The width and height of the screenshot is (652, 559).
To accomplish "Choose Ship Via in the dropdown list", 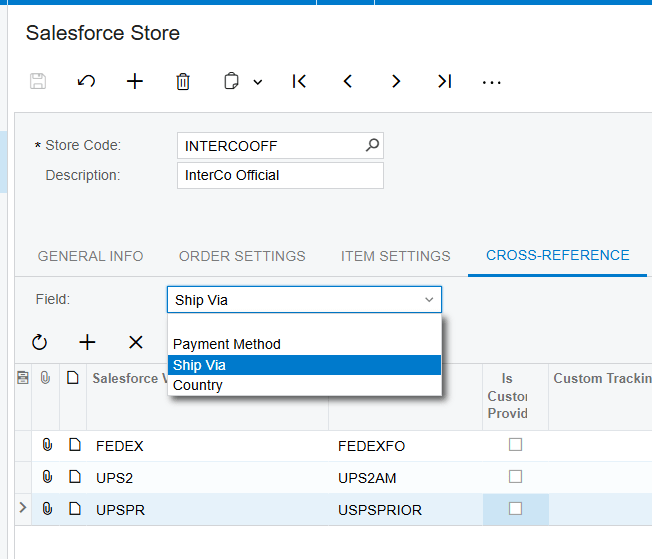I will pos(304,365).
